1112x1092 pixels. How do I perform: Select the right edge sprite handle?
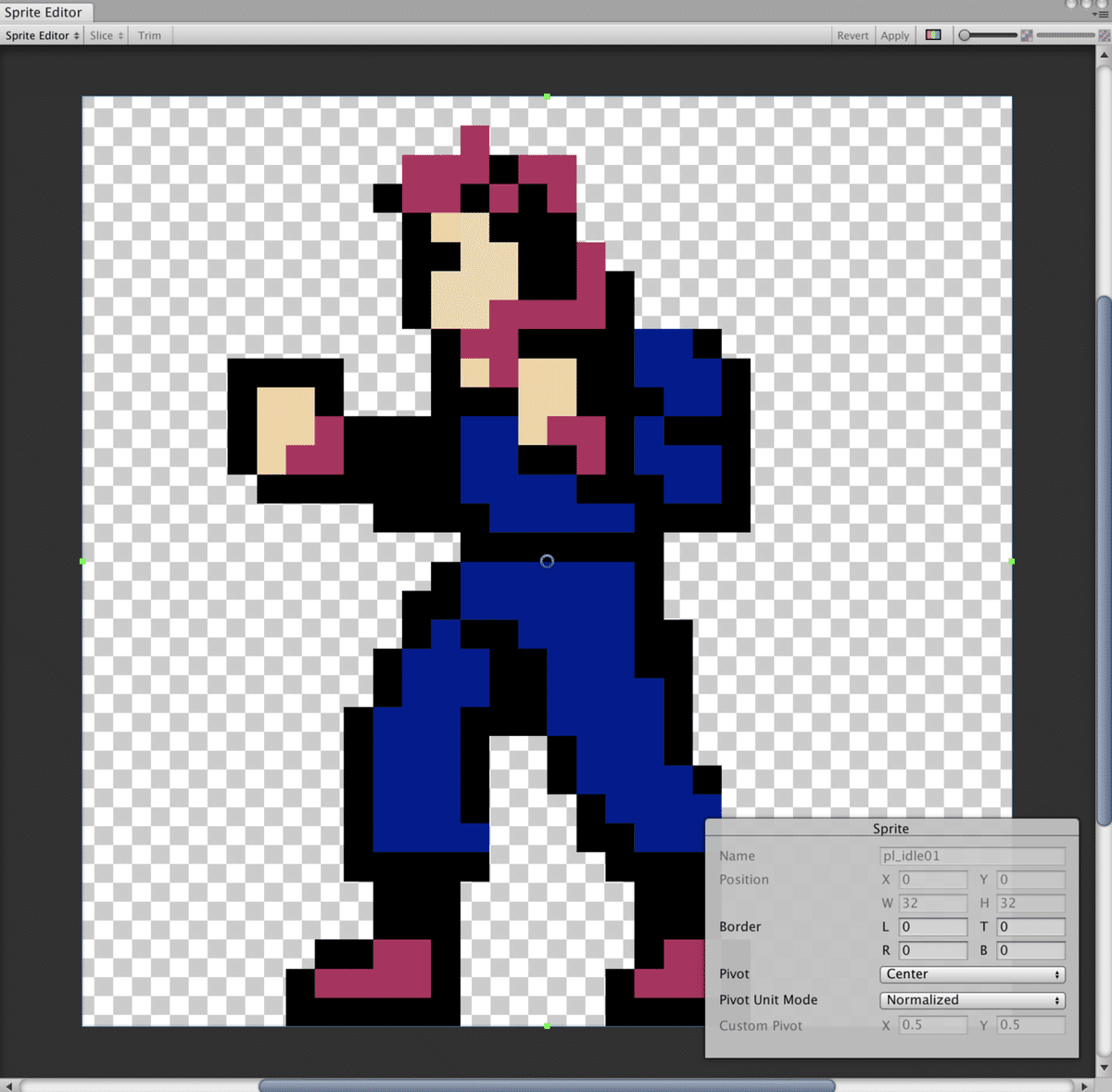tap(1012, 562)
